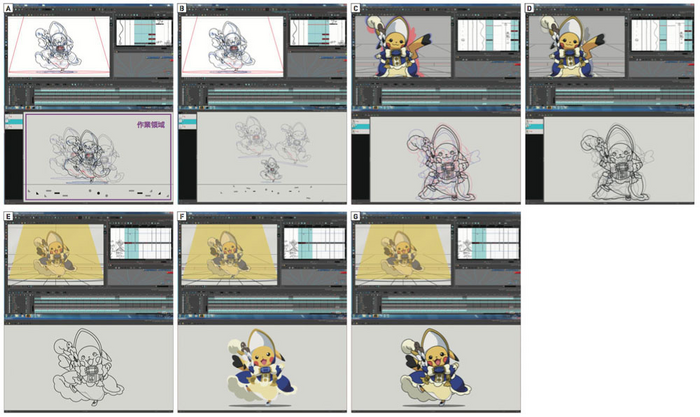700x417 pixels.
Task: Click the grey line art drawing on panel D's canvas
Action: (x=617, y=162)
